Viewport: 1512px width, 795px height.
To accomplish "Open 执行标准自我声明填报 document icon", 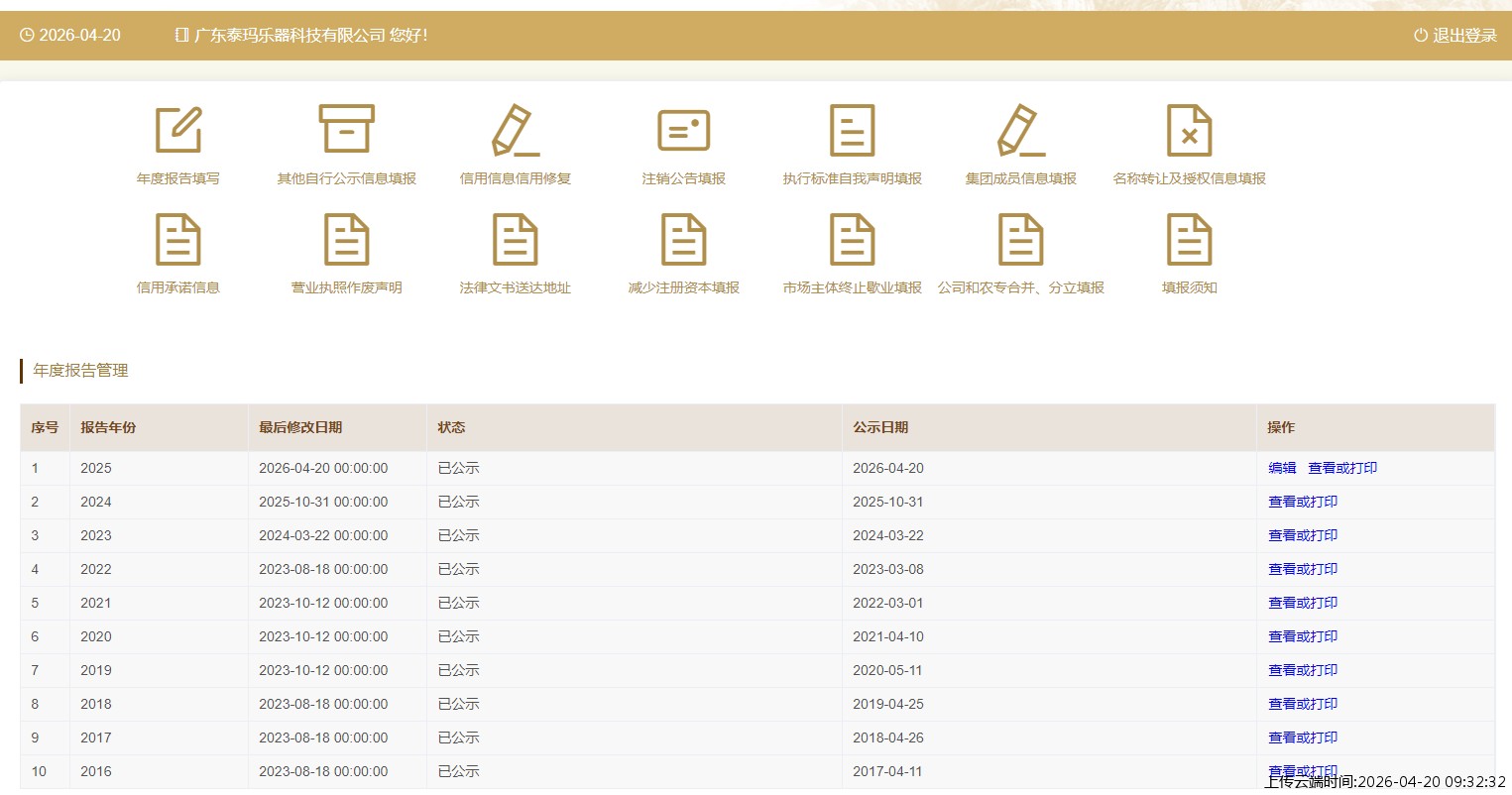I will 852,131.
